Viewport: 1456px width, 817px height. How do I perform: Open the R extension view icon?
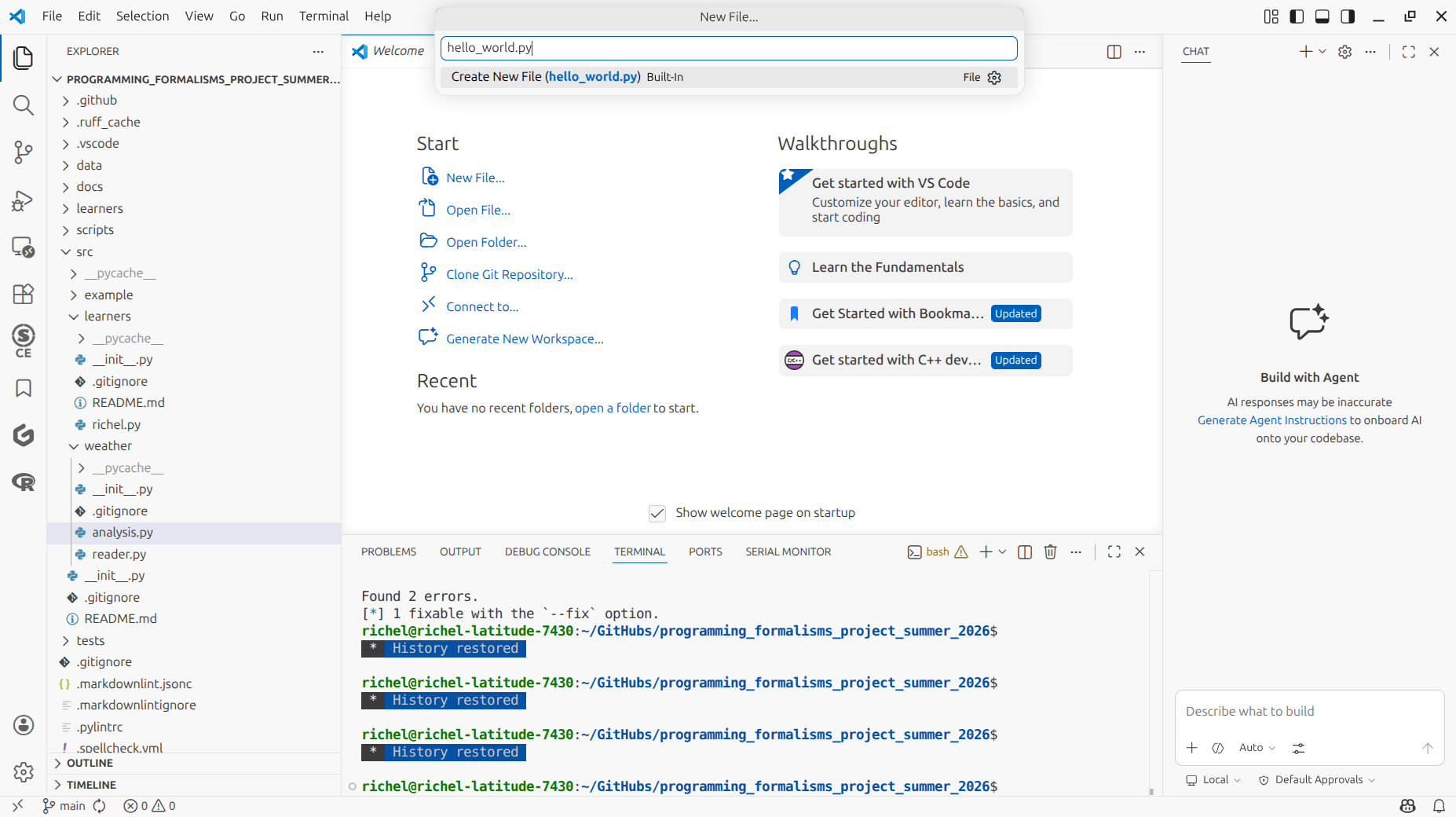(x=24, y=482)
